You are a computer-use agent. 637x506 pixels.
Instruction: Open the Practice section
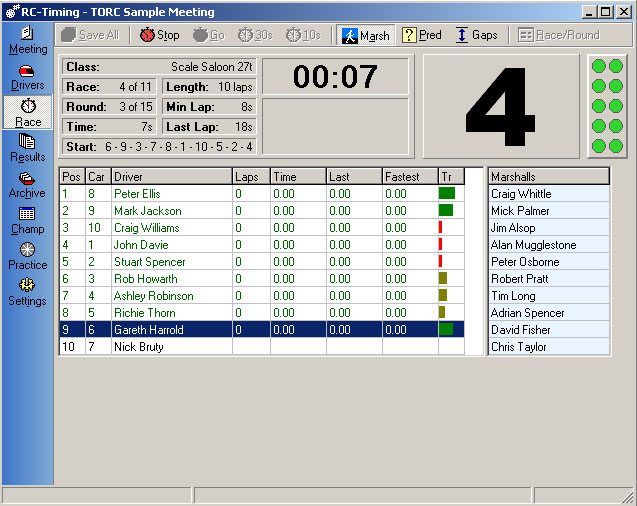[28, 256]
